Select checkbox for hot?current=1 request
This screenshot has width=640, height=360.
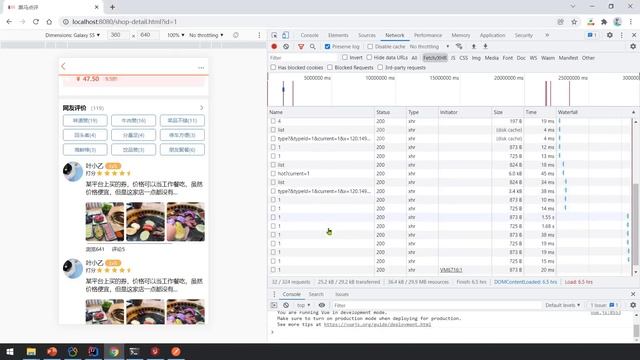(x=273, y=173)
